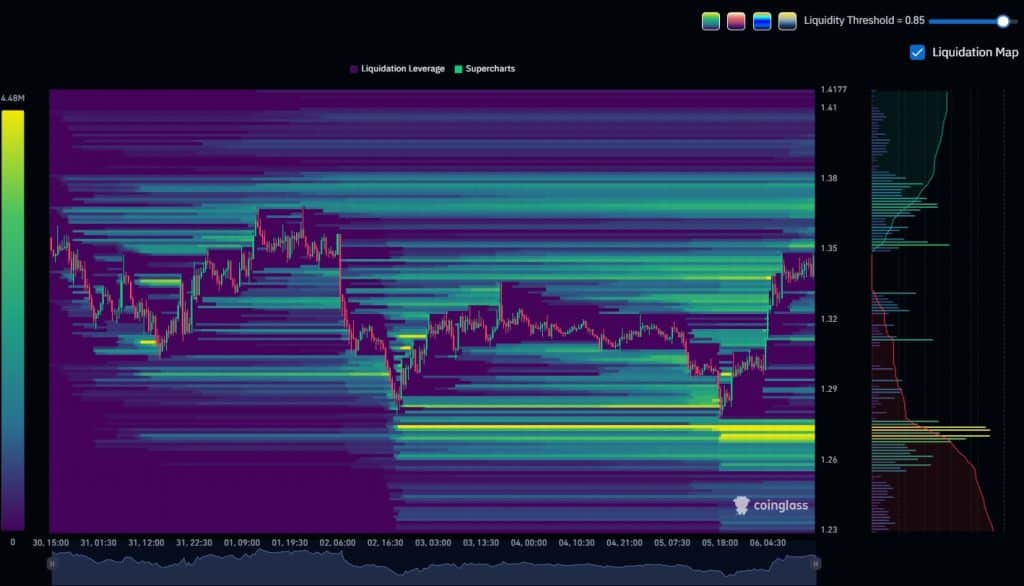The image size is (1024, 586).
Task: Click the 1.29 price axis label
Action: [829, 389]
